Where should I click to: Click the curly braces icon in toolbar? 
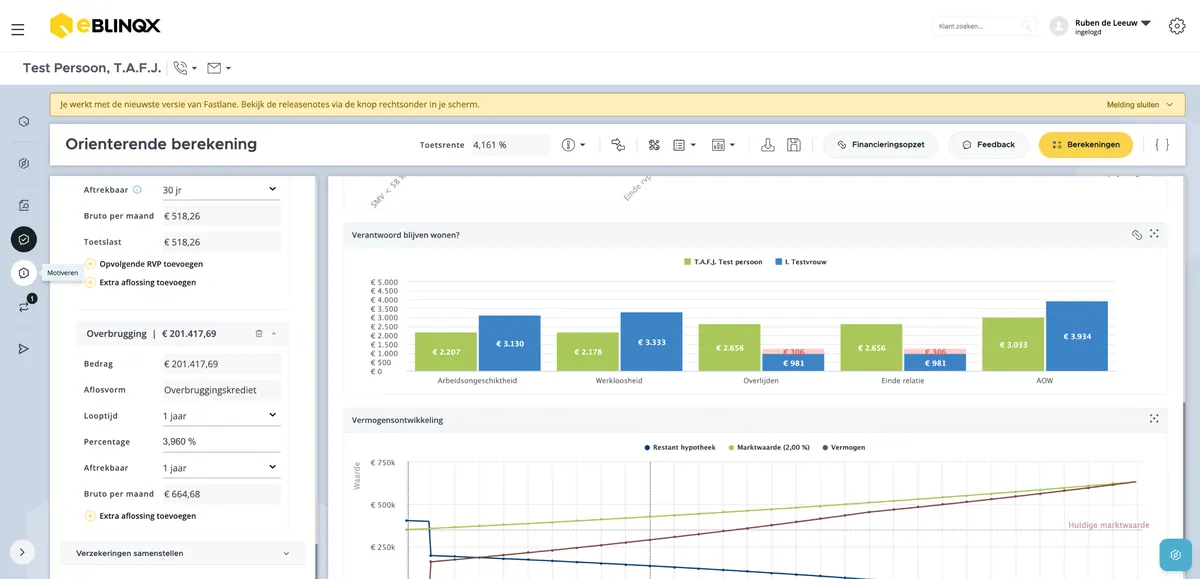pos(1161,145)
